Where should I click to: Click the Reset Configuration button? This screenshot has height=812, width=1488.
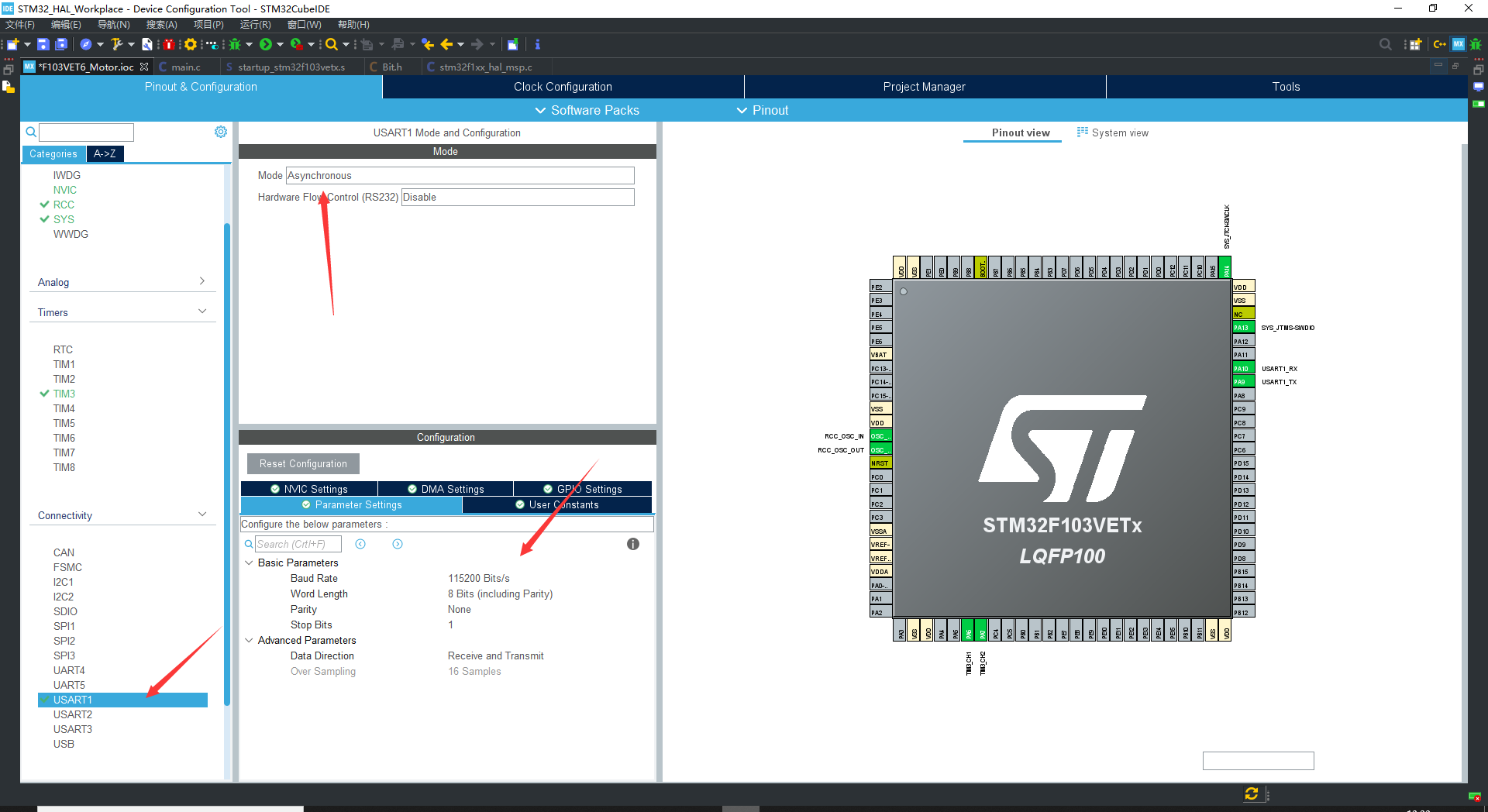pos(303,463)
